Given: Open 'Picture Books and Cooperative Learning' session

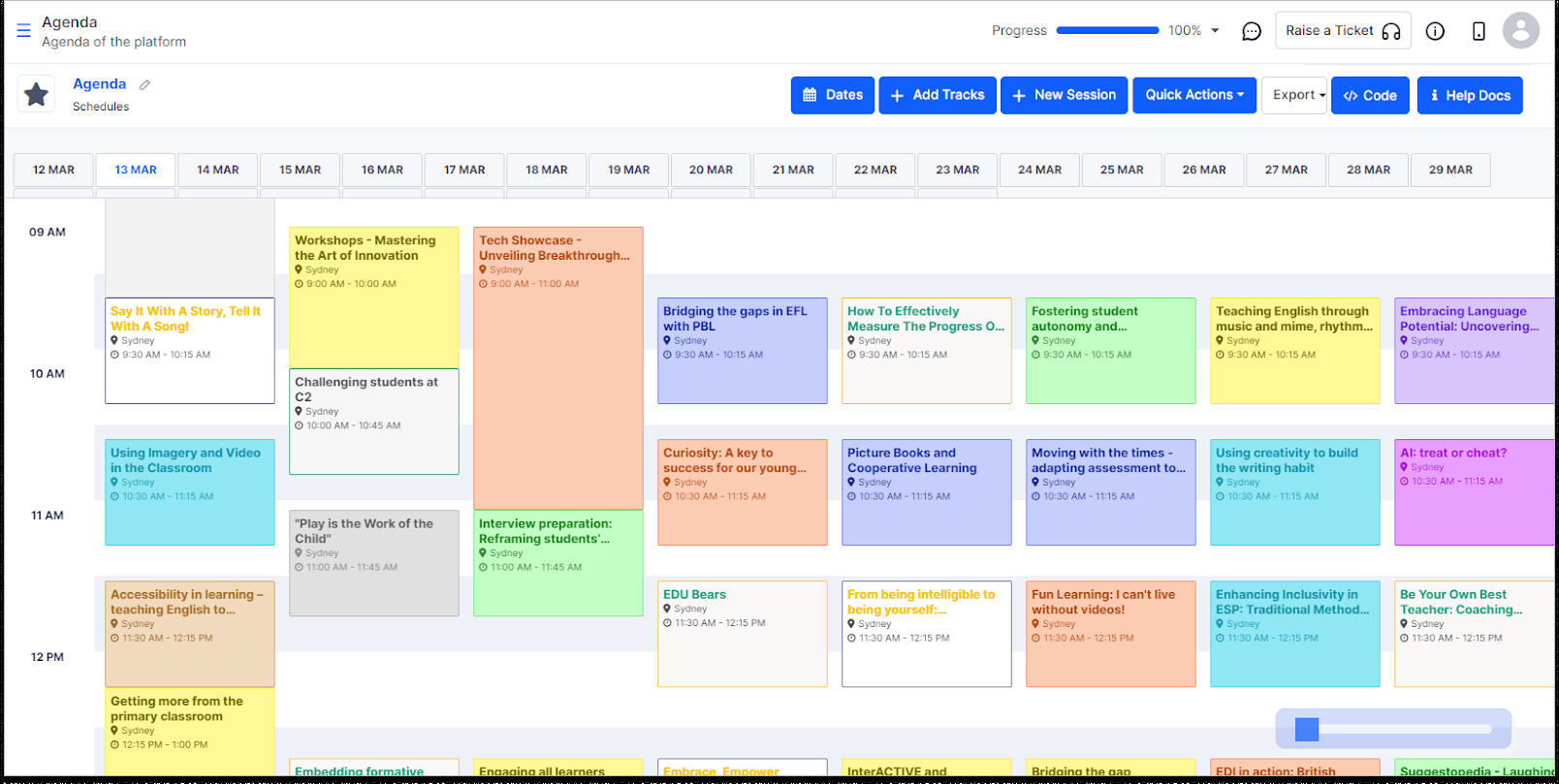Looking at the screenshot, I should (927, 492).
